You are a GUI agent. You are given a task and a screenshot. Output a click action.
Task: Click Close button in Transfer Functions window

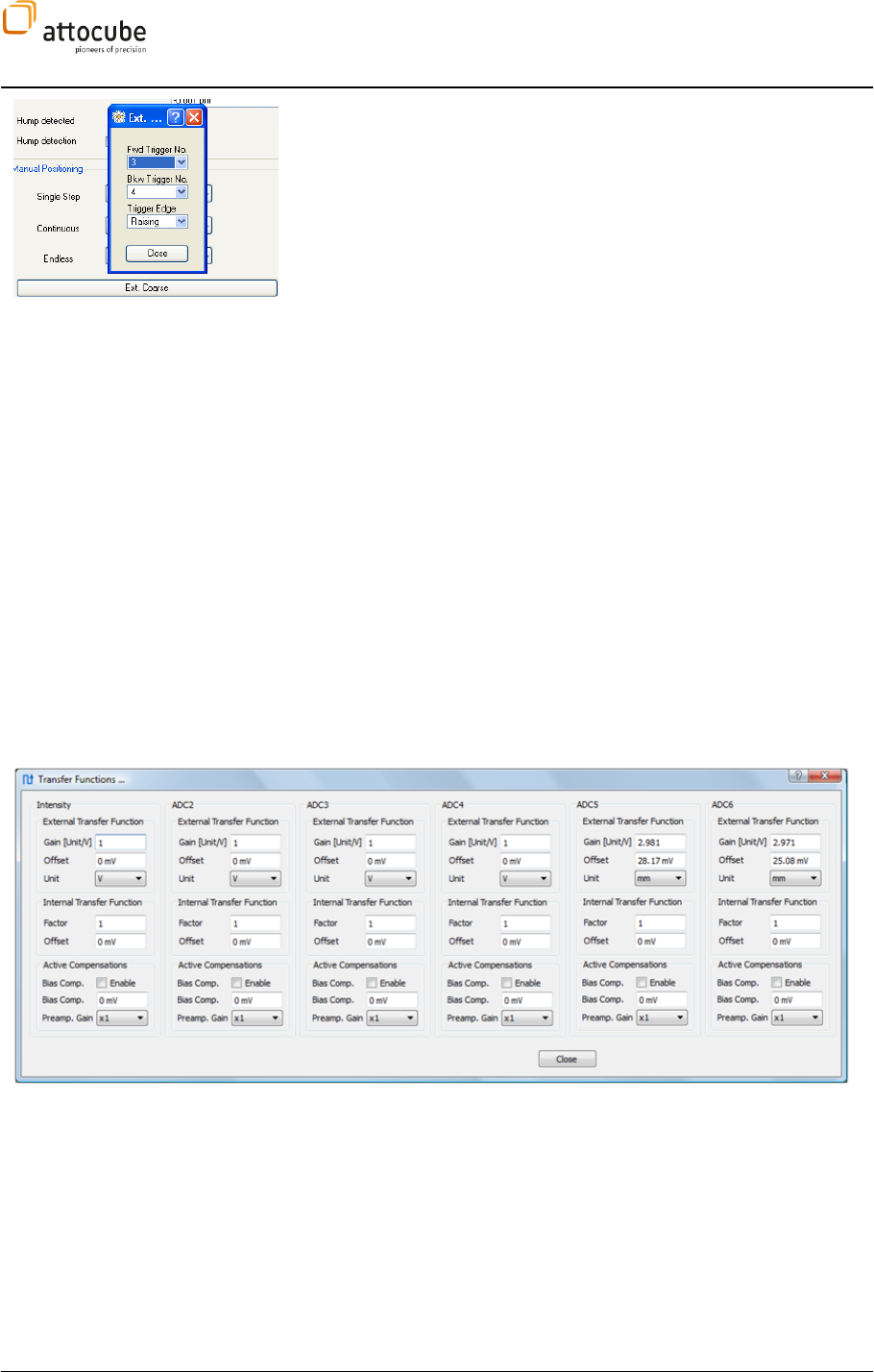pyautogui.click(x=567, y=1059)
